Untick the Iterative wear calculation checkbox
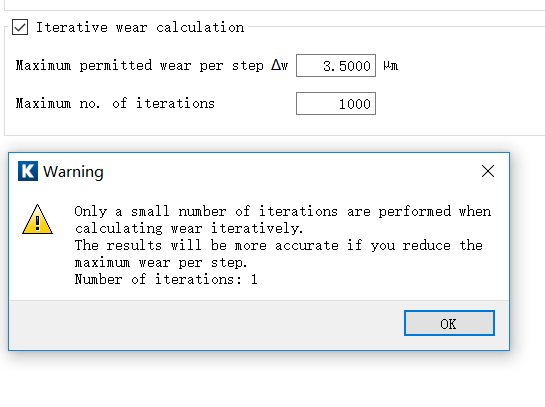 (x=20, y=27)
